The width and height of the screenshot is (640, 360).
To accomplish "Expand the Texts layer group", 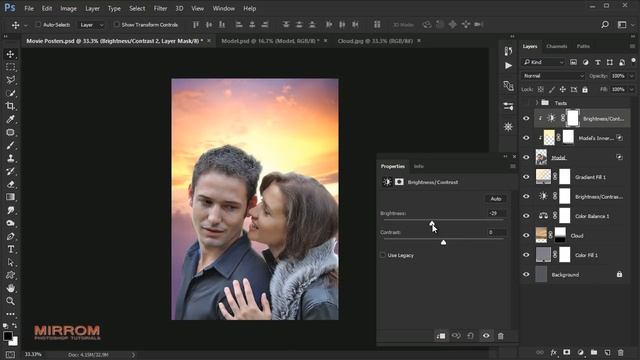I will [537, 103].
